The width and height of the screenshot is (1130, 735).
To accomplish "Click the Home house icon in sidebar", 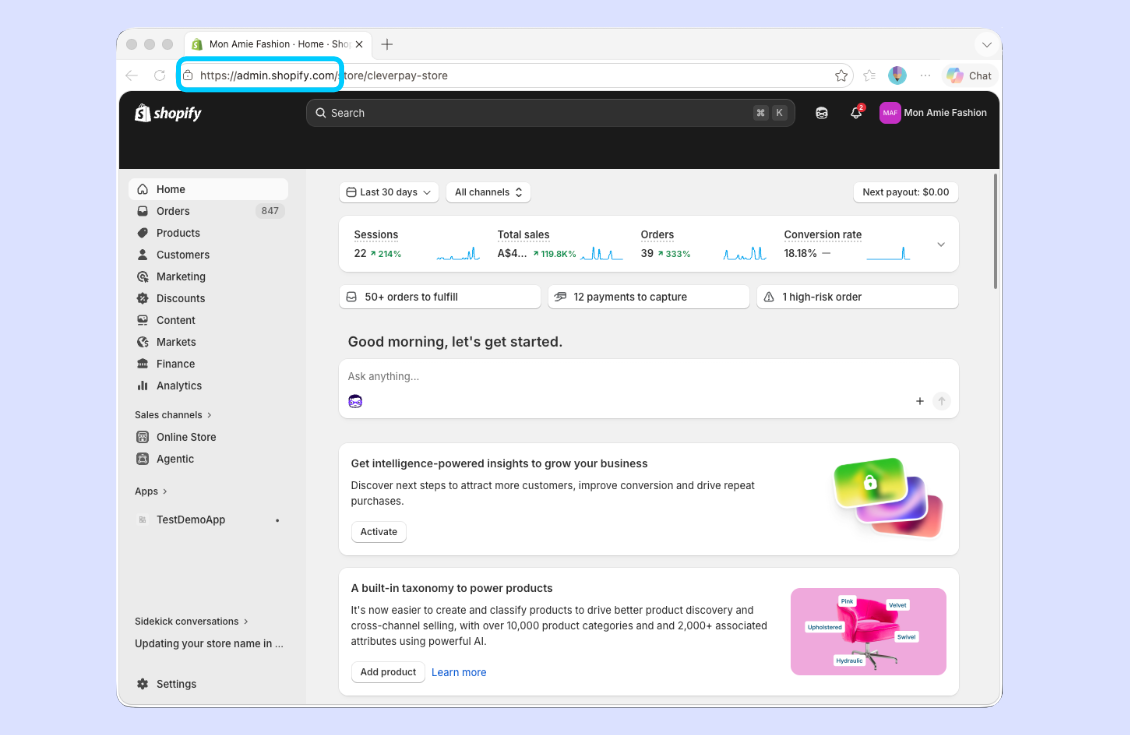I will 143,190.
